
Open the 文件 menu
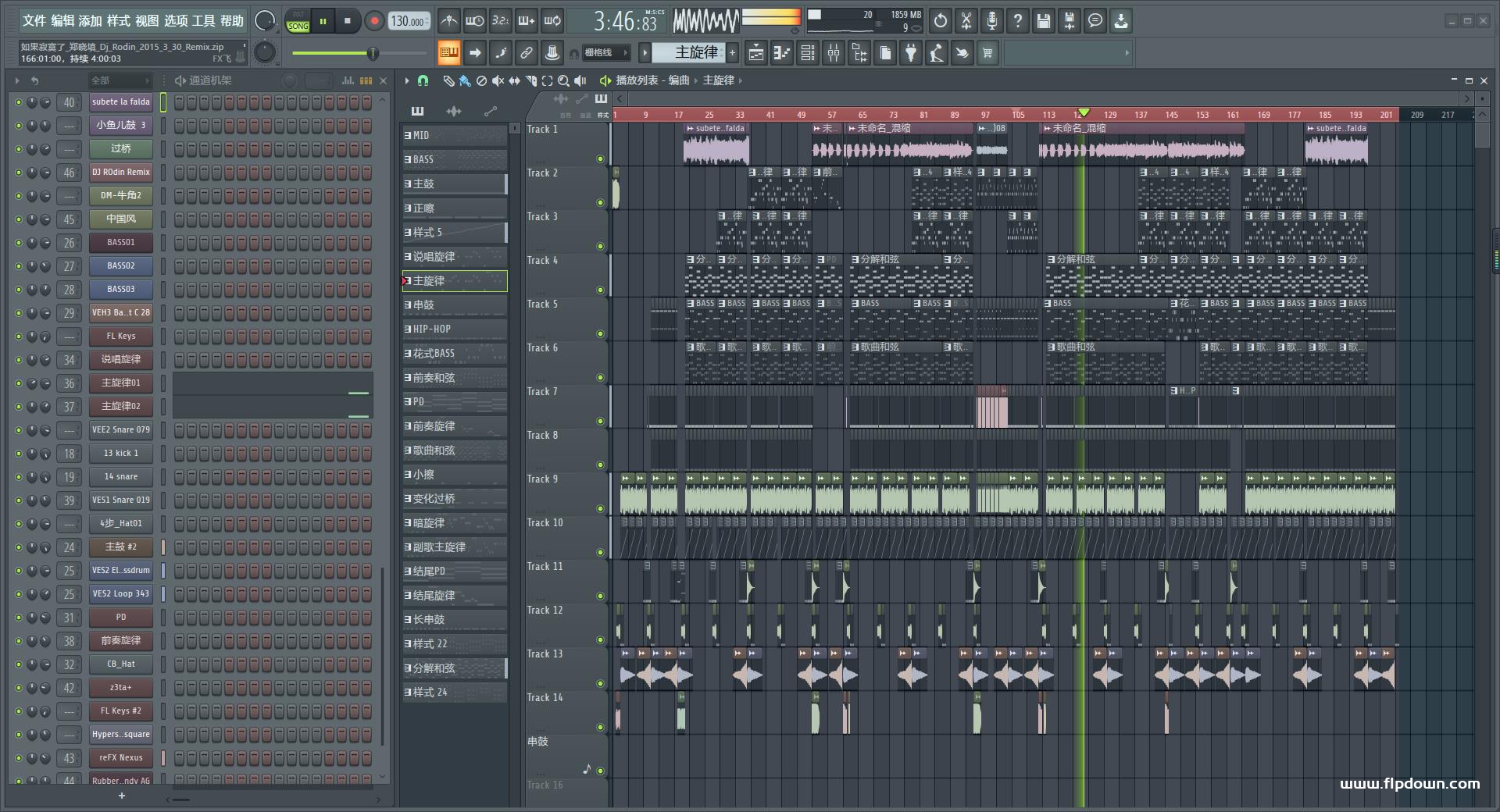coord(34,21)
